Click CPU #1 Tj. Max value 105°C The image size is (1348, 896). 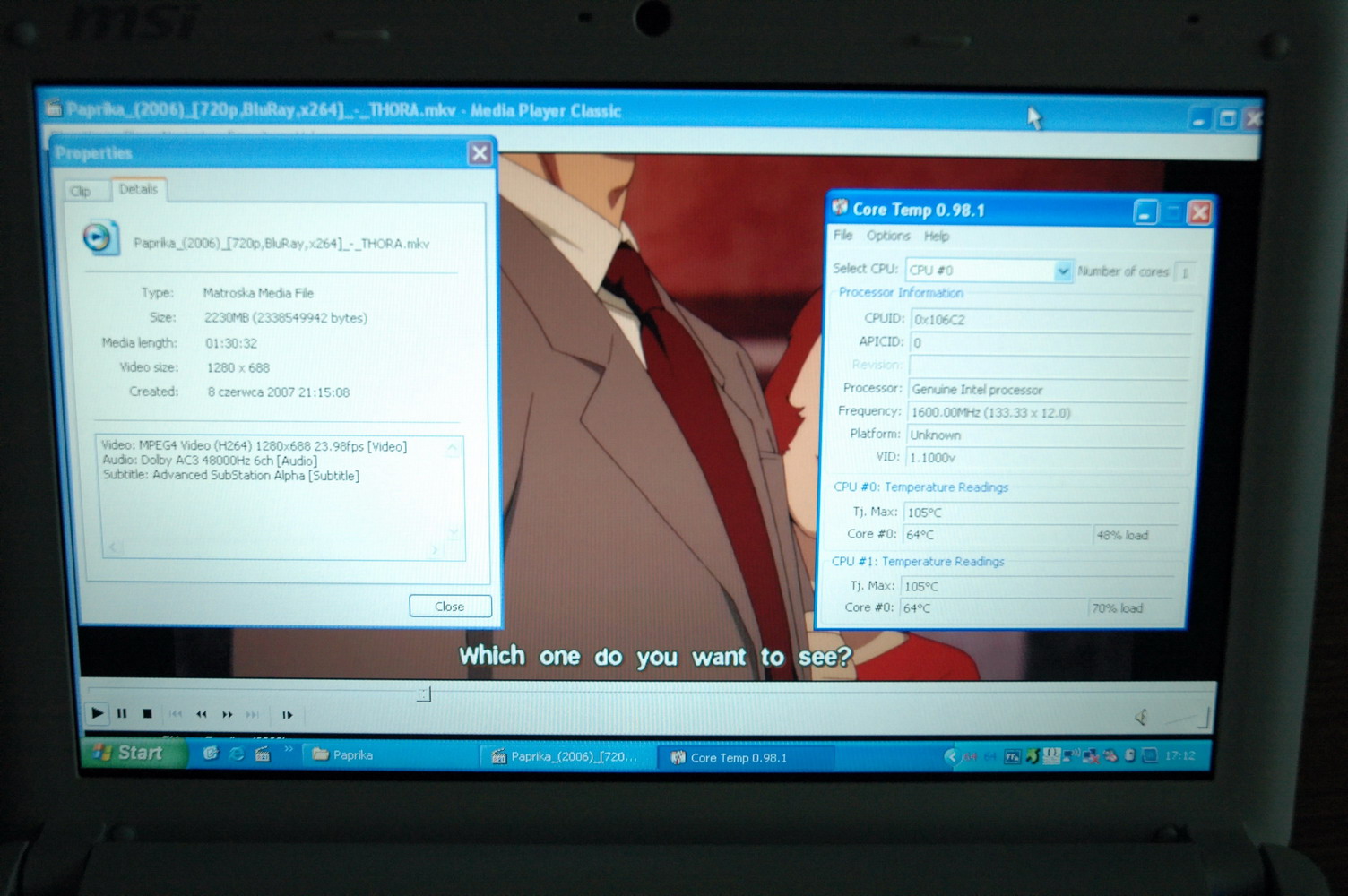[x=1038, y=586]
